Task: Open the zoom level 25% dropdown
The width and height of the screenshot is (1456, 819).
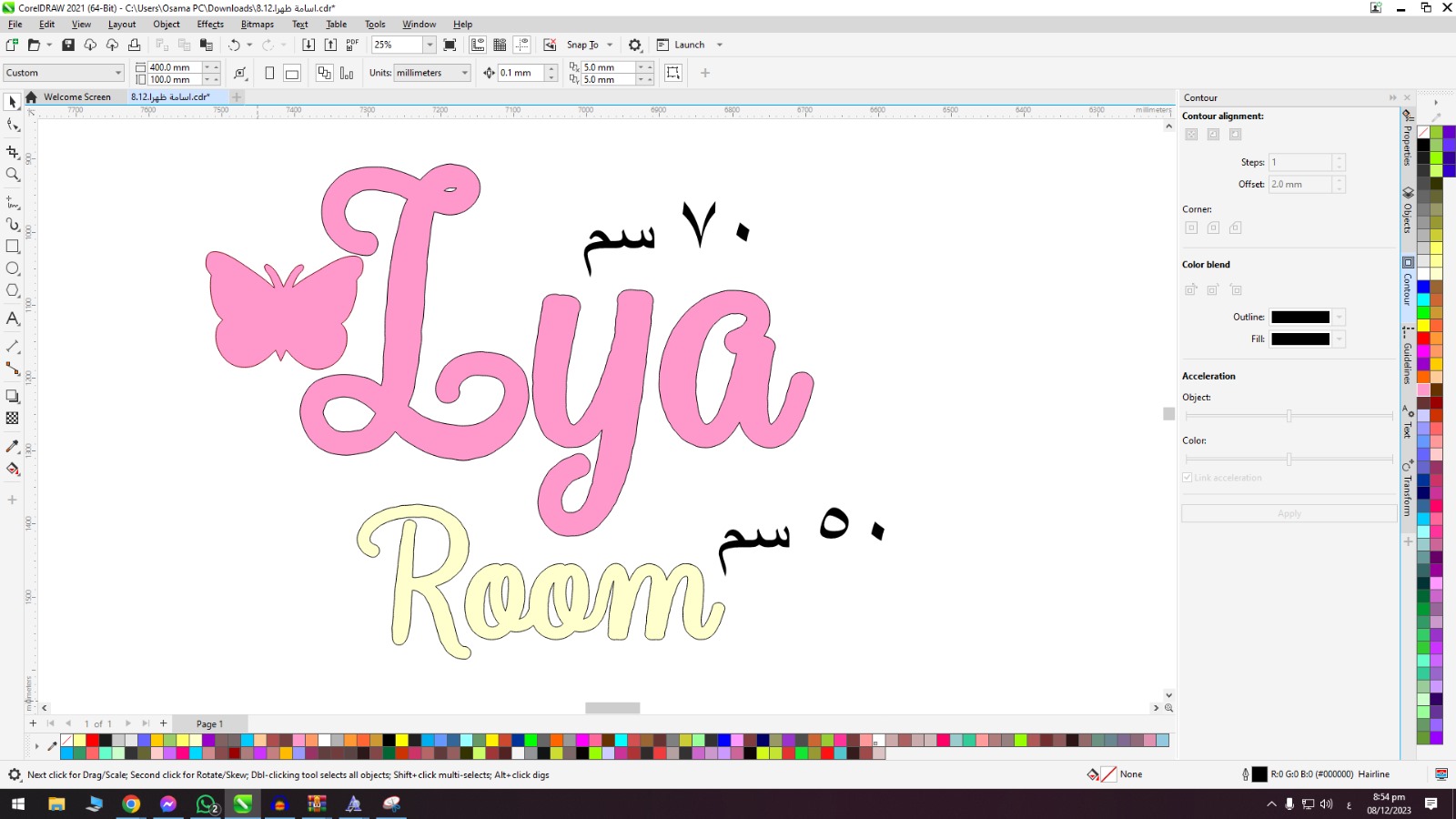Action: point(430,45)
